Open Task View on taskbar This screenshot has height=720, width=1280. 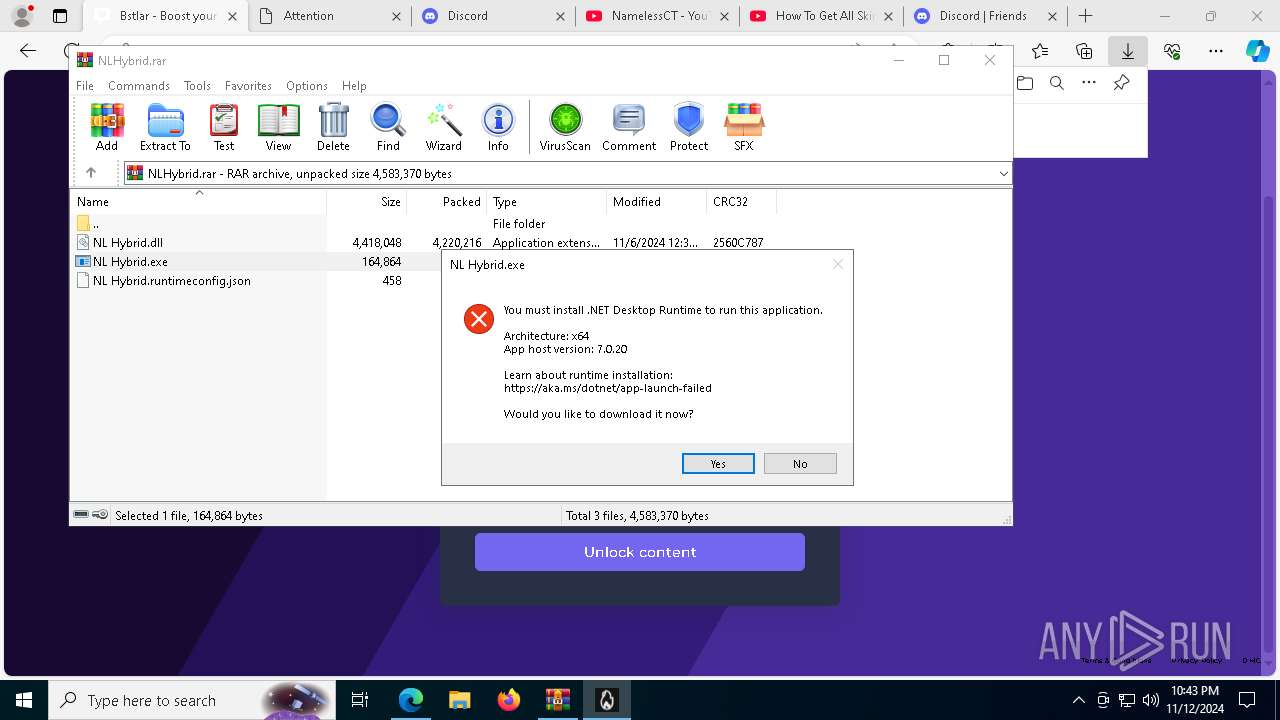click(x=360, y=700)
